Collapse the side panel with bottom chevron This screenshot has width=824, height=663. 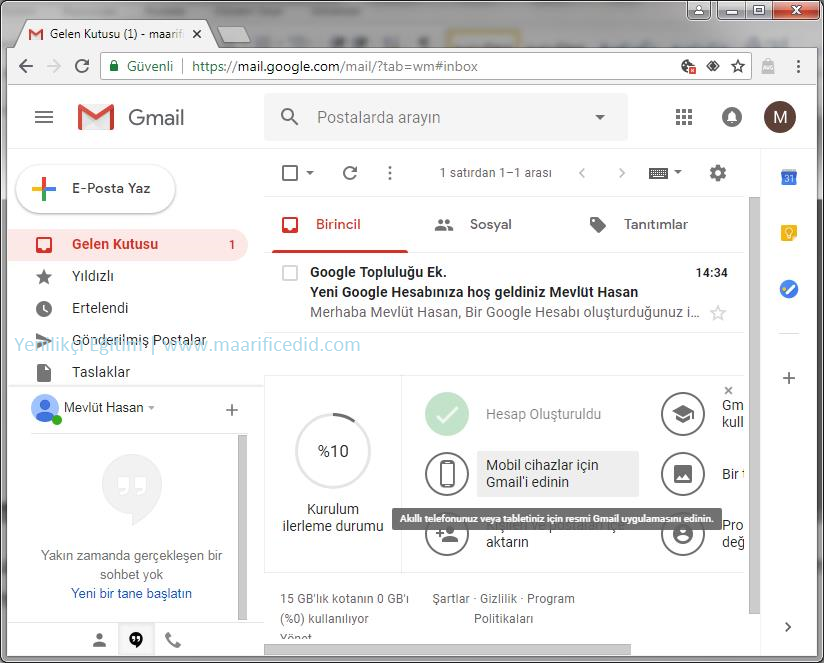788,627
